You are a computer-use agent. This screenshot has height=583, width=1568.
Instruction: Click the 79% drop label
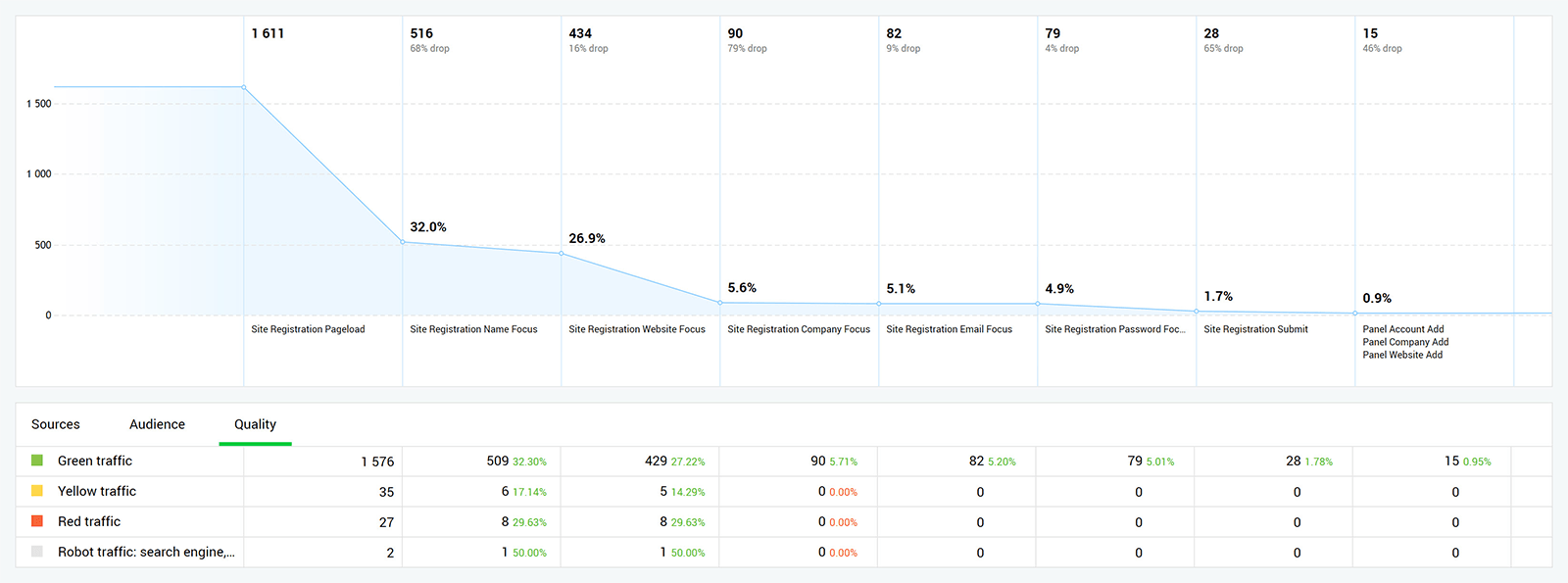pos(747,48)
